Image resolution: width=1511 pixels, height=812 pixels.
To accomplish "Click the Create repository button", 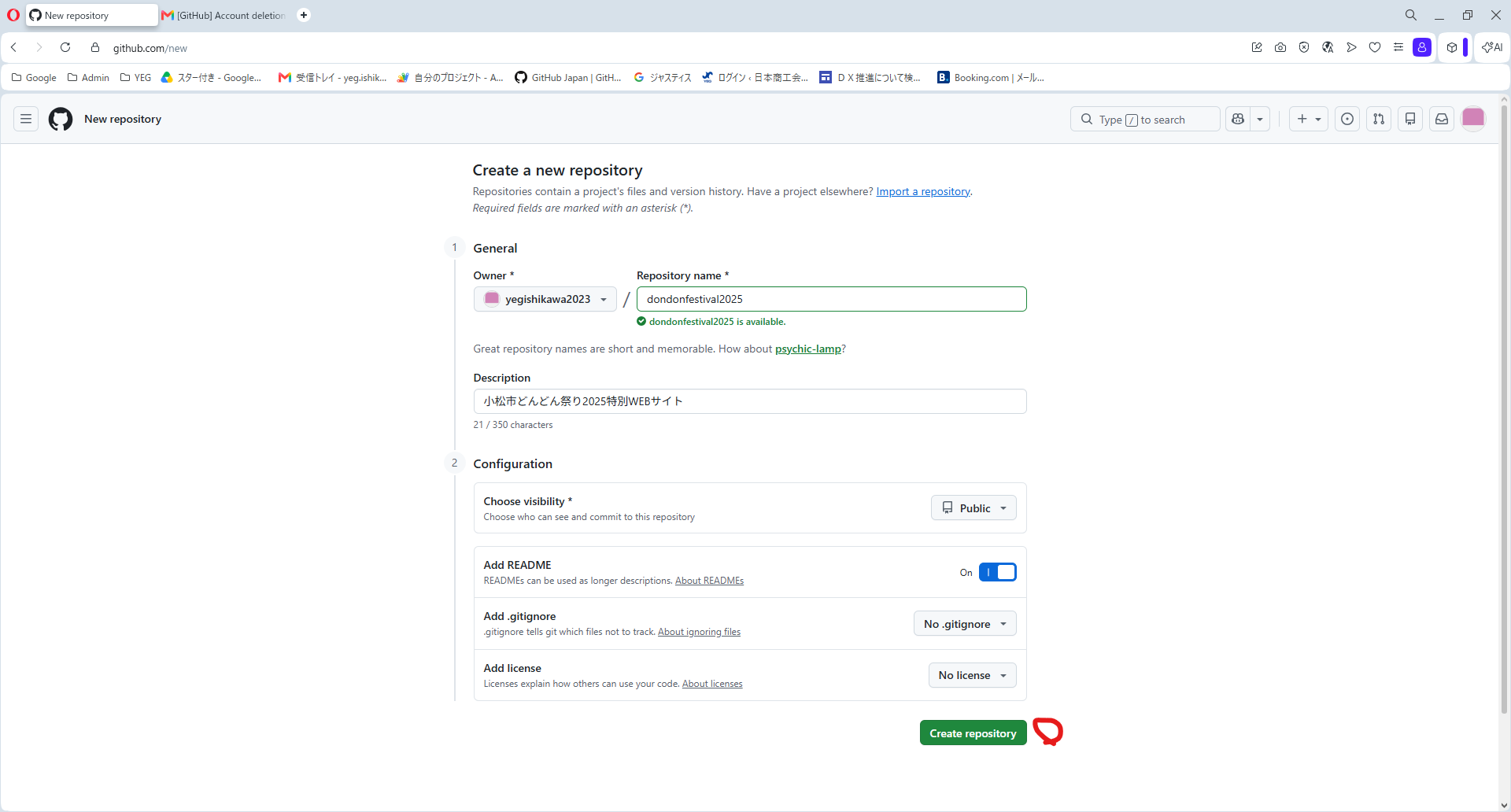I will click(x=973, y=733).
